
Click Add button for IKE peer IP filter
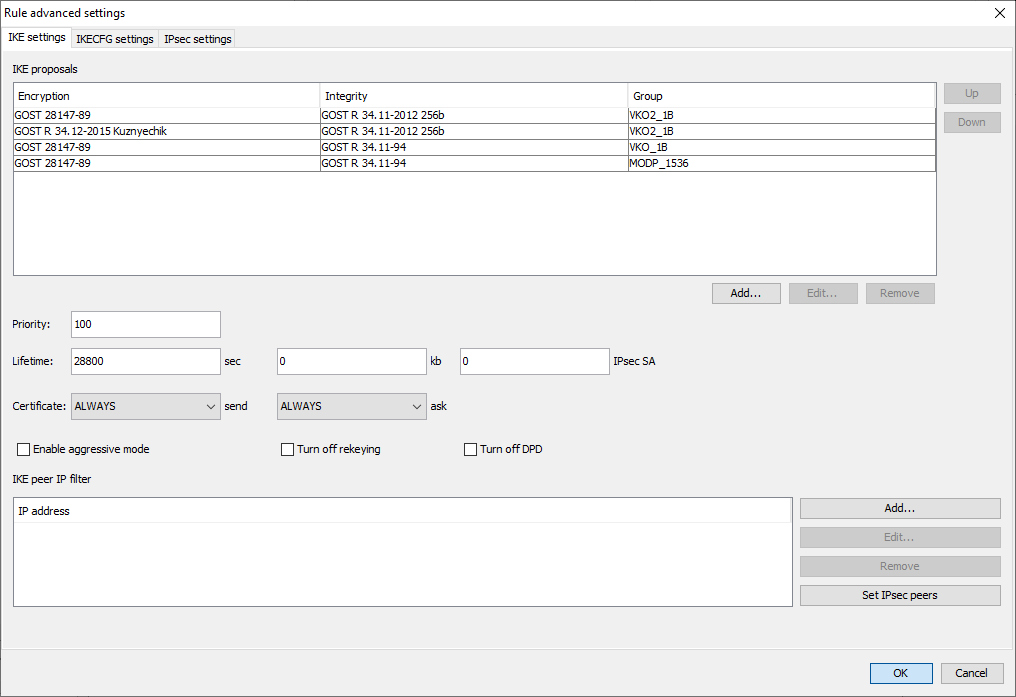pos(899,508)
